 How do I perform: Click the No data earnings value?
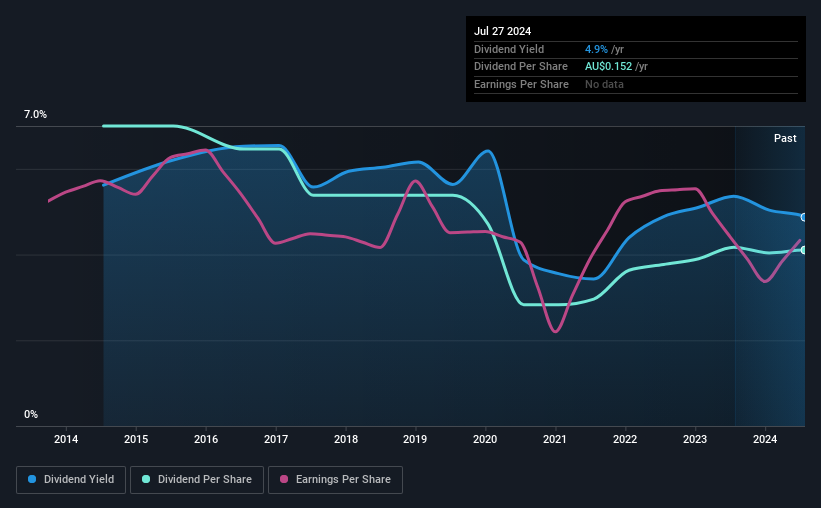(x=604, y=84)
